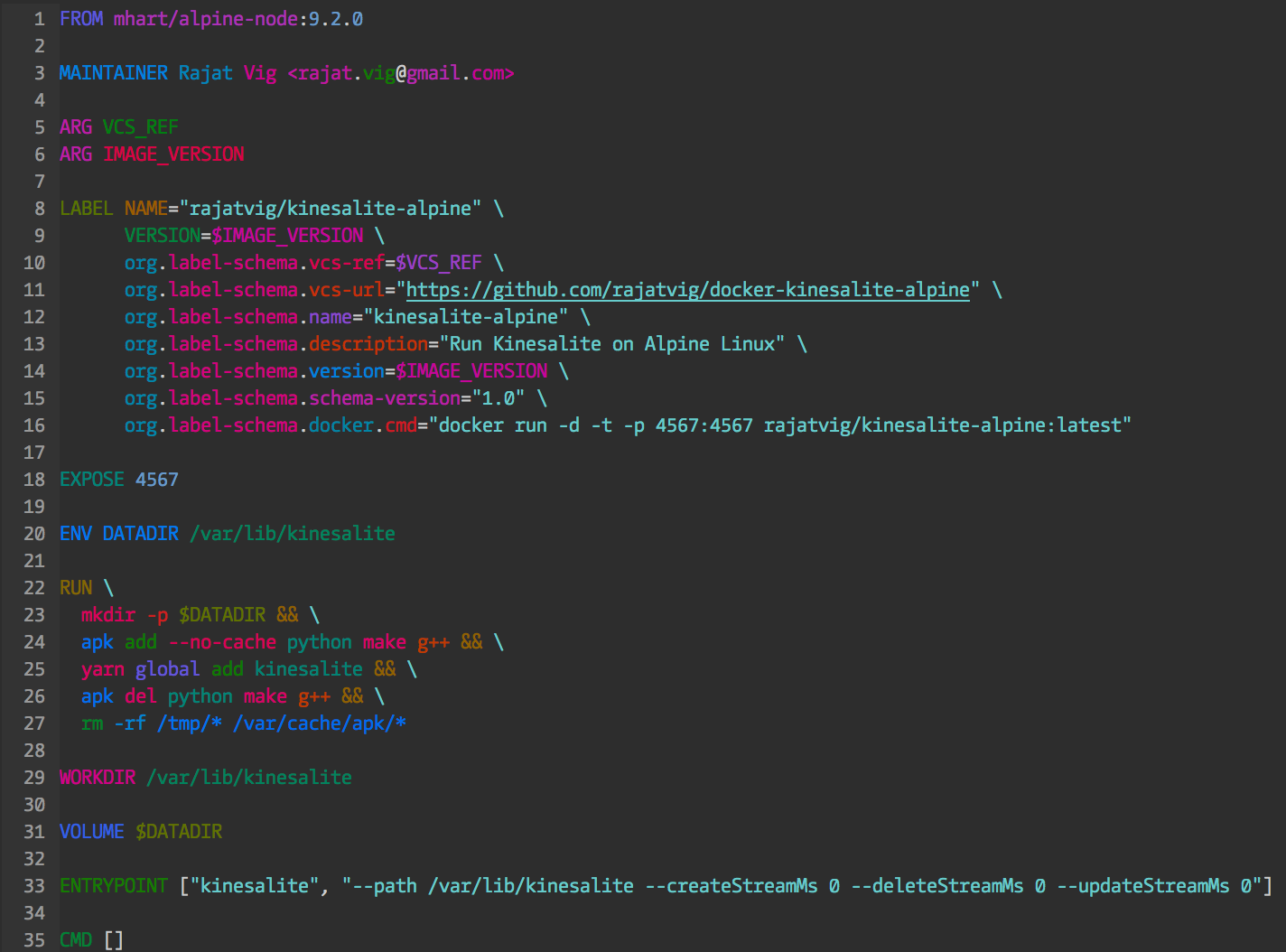This screenshot has height=952, width=1286.
Task: Click the CMD keyword on line 35
Action: [x=76, y=940]
